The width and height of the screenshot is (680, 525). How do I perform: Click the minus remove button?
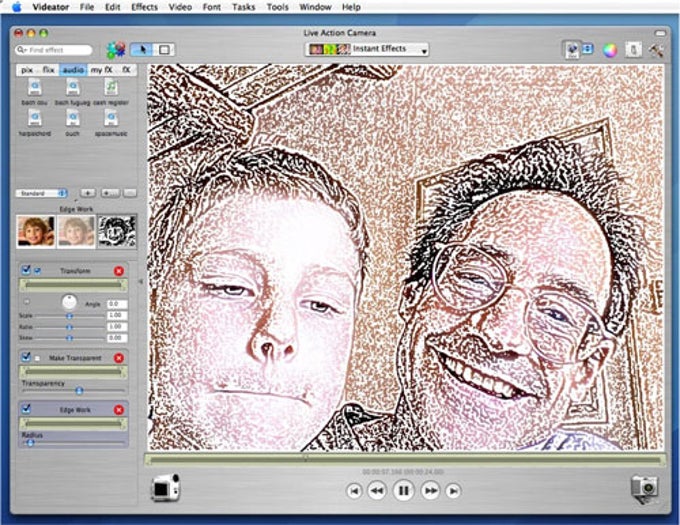130,193
